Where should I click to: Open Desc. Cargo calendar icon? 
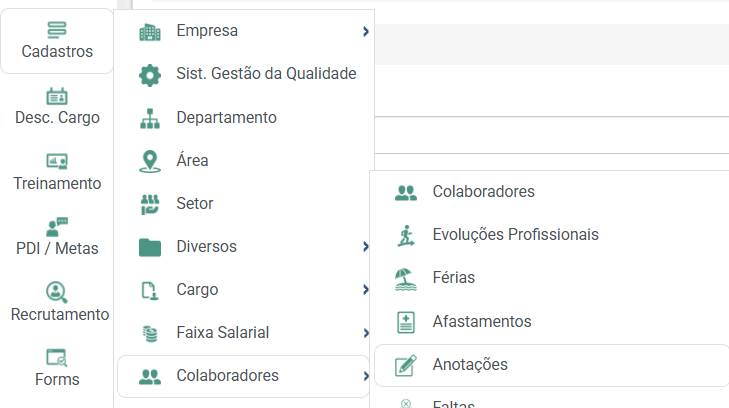point(57,97)
